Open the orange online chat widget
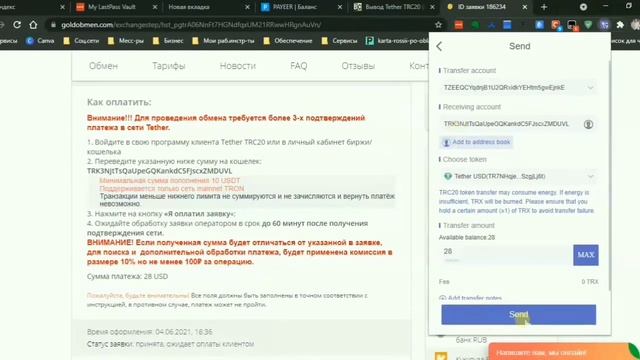 click(563, 352)
